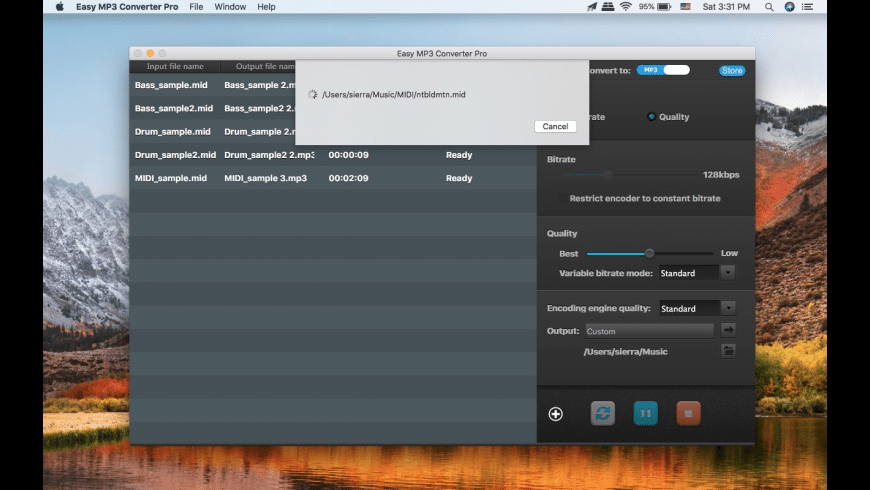870x490 pixels.
Task: Click the 00:00:09 duration cell
Action: (348, 155)
